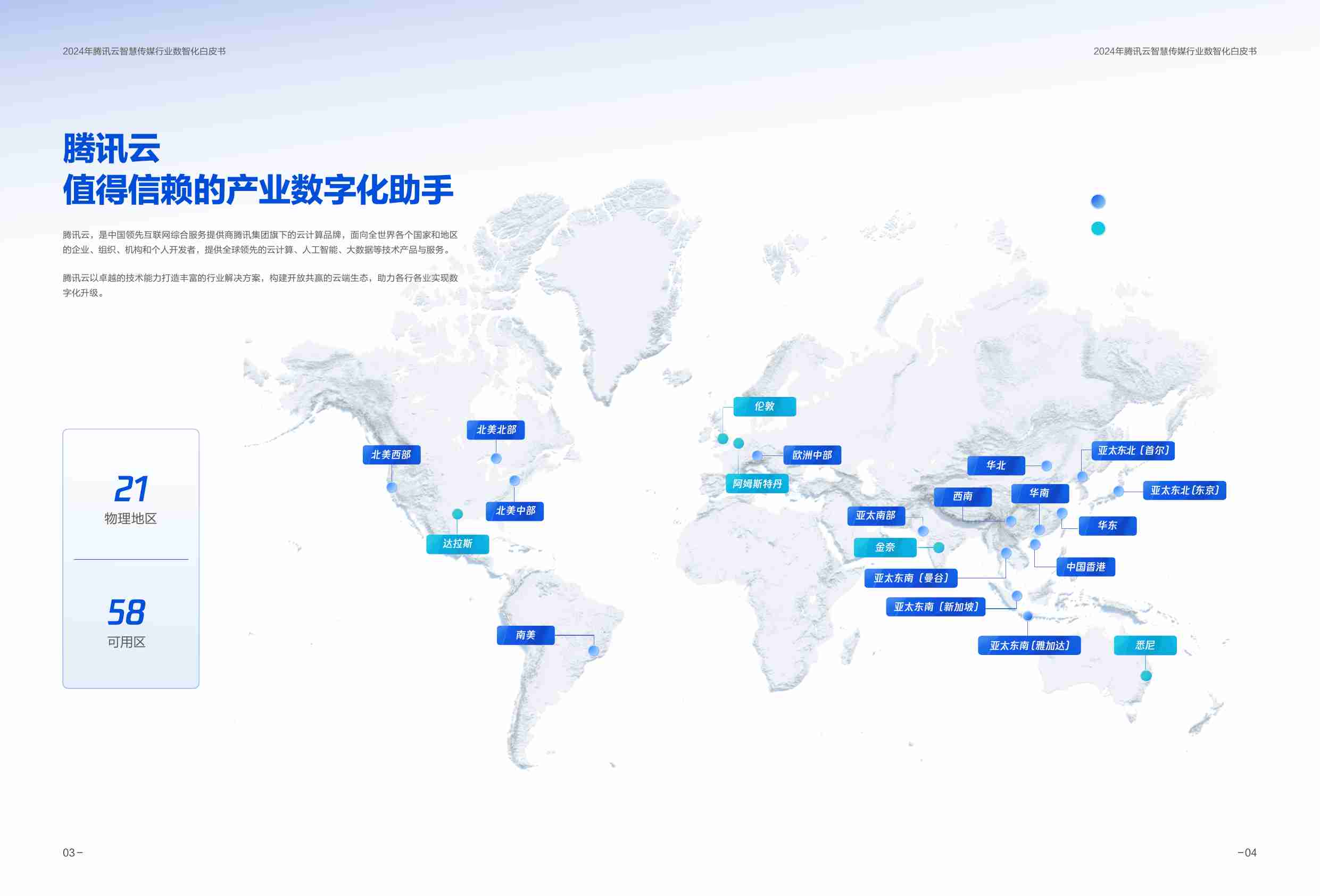Image resolution: width=1320 pixels, height=896 pixels.
Task: Select the 阿姆斯特丹 region label
Action: click(757, 484)
